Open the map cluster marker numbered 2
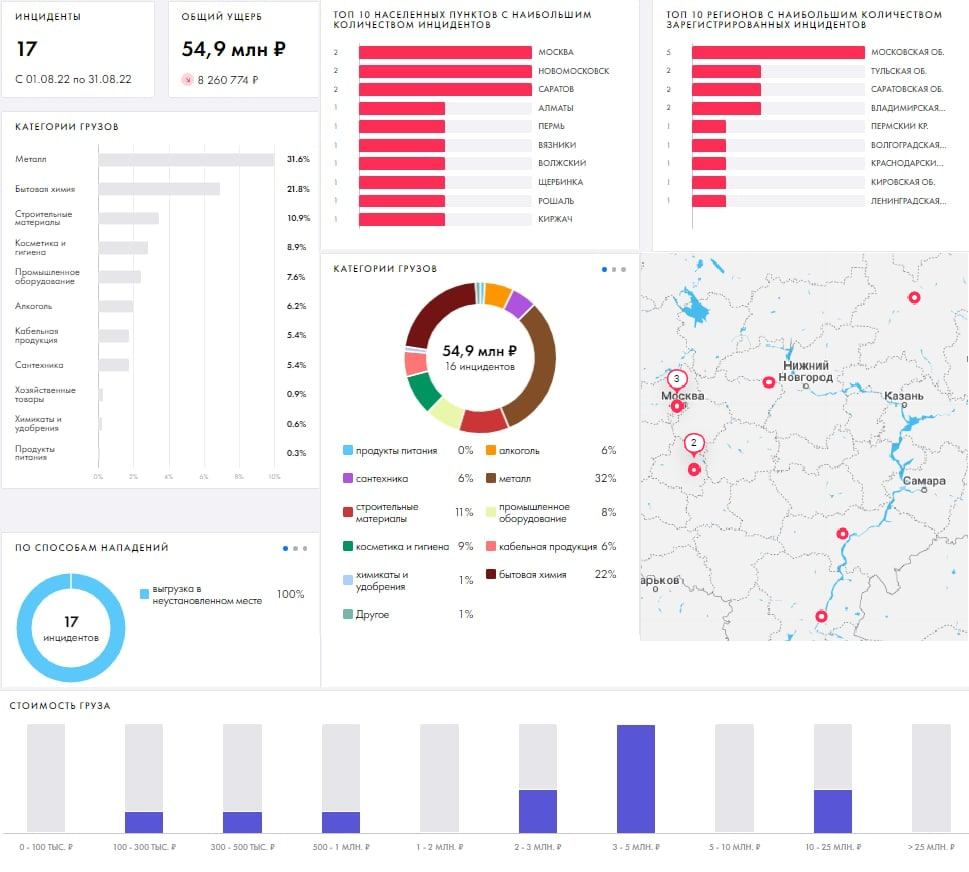Image resolution: width=969 pixels, height=872 pixels. 693,443
